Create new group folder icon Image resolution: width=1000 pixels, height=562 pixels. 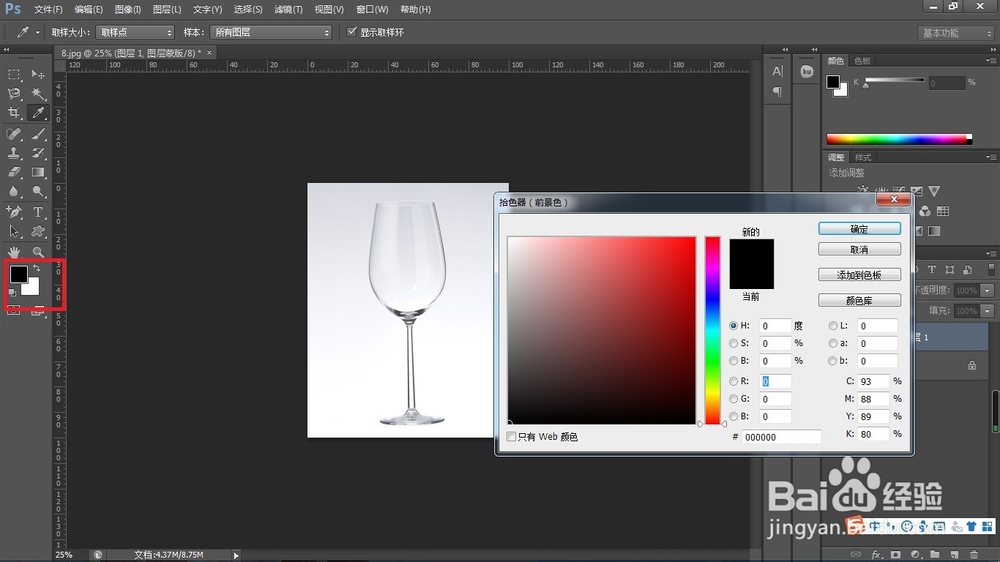935,554
